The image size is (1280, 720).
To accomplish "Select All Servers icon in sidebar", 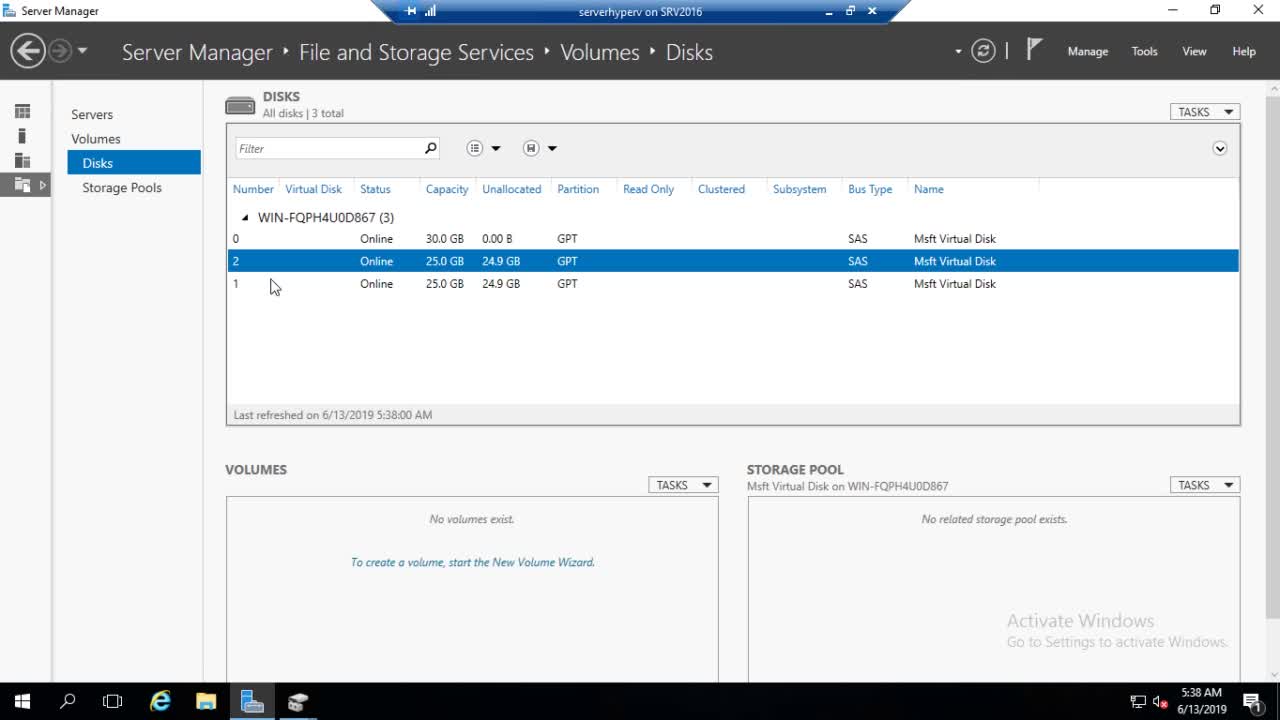I will tap(23, 161).
